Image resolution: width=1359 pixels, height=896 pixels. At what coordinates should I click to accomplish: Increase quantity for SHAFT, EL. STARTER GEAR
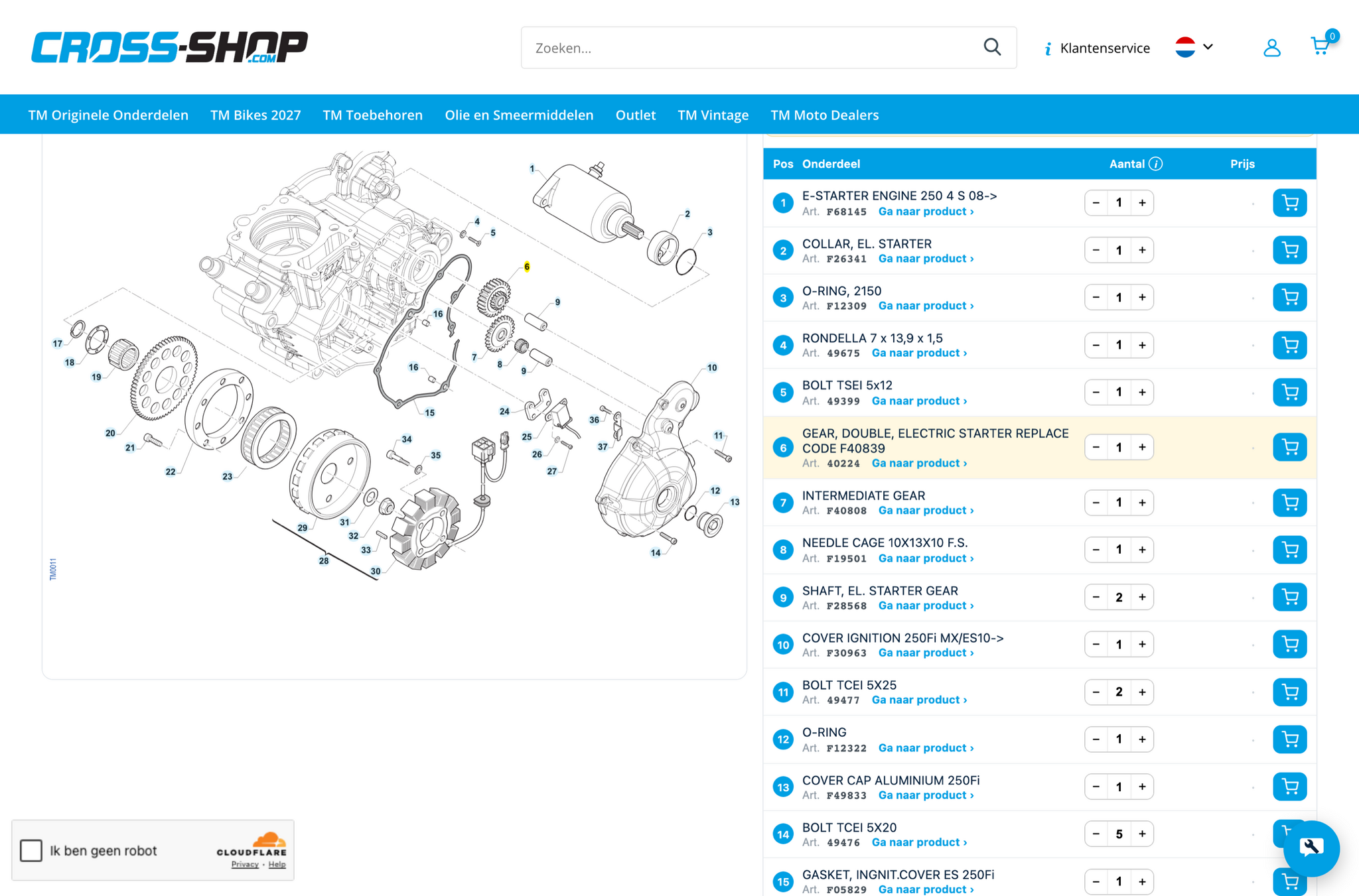1142,597
